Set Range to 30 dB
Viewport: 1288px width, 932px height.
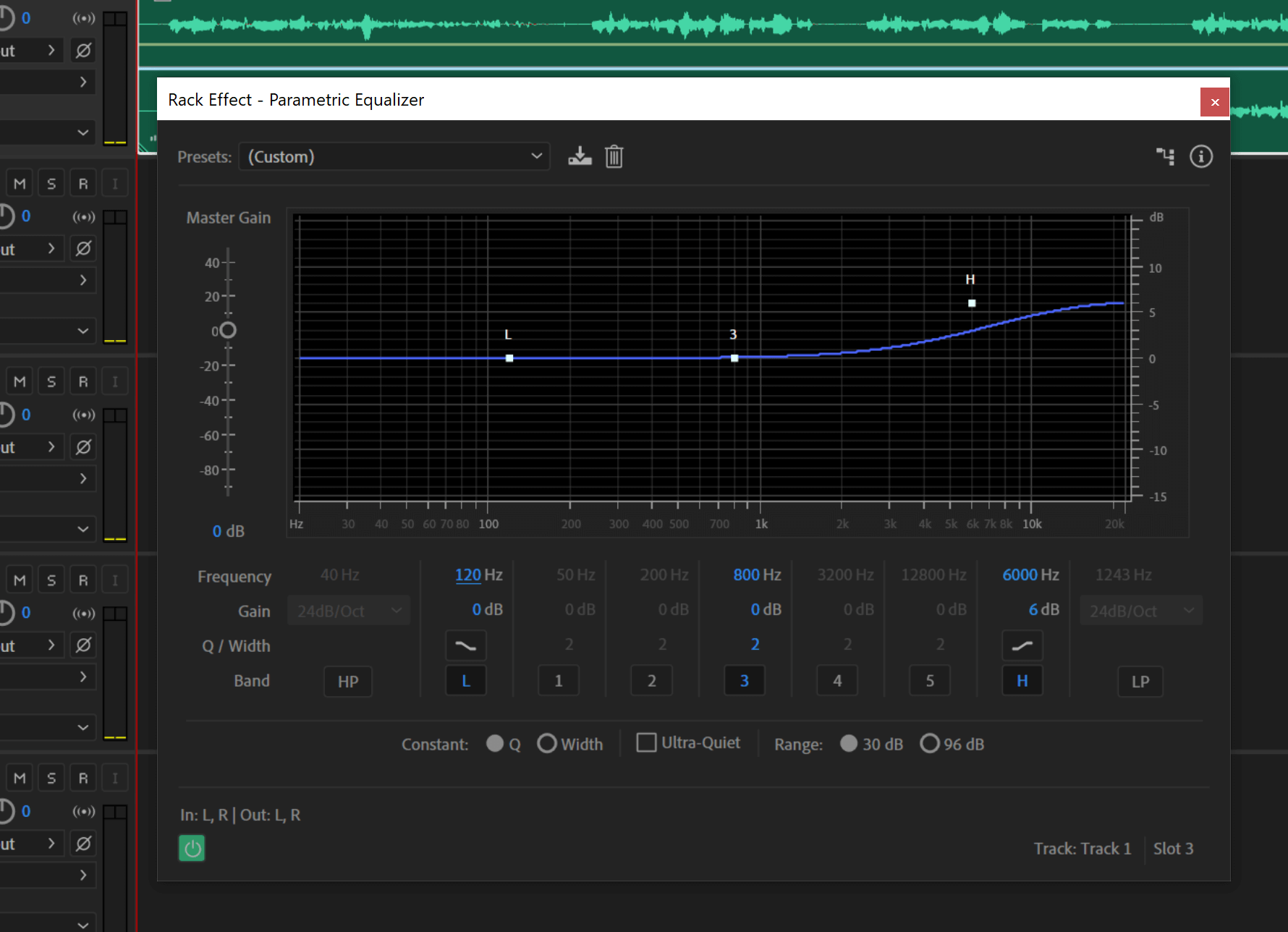(x=849, y=744)
